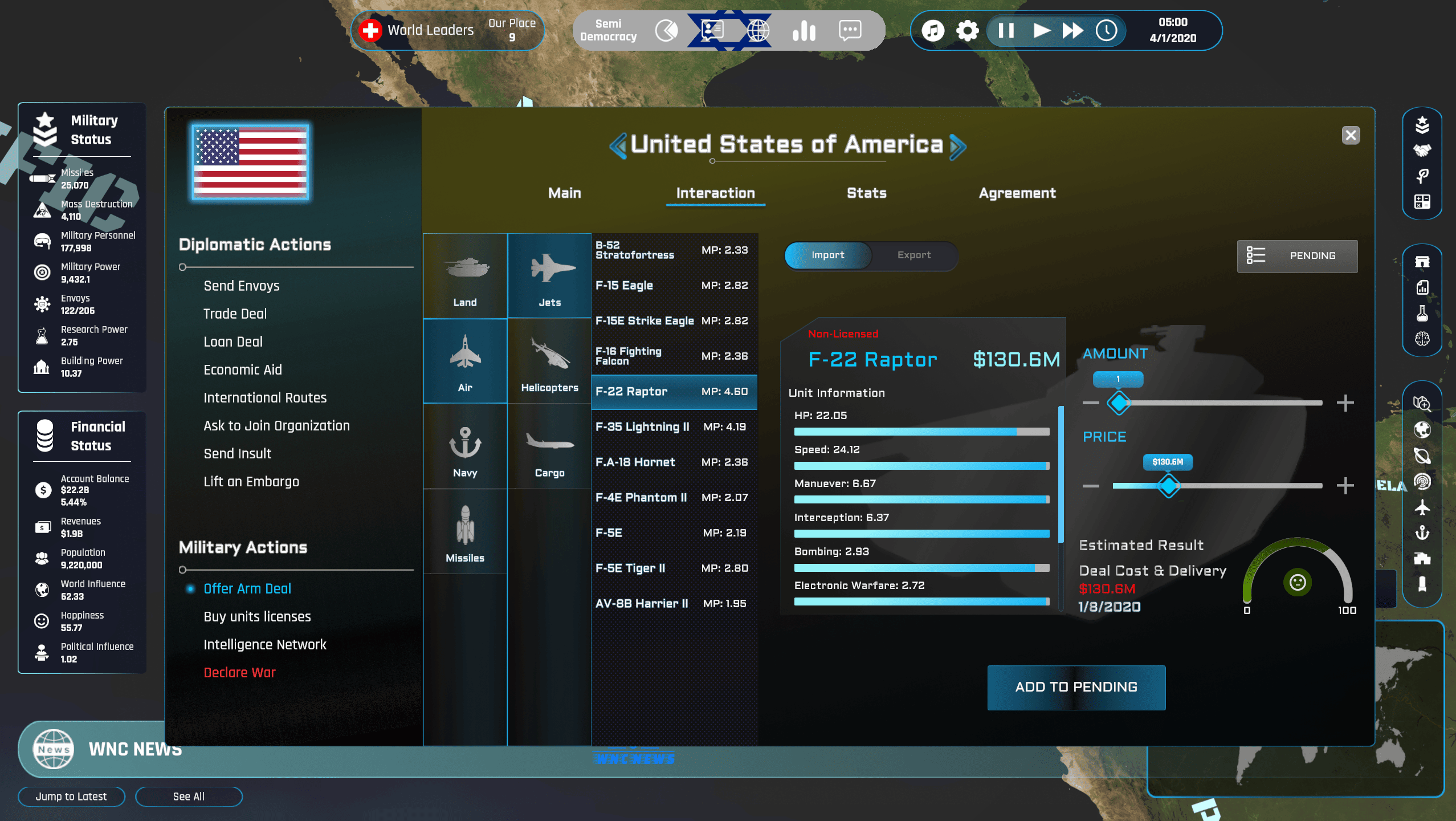Viewport: 1456px width, 821px height.
Task: Select F-15 Eagle from list
Action: (674, 286)
